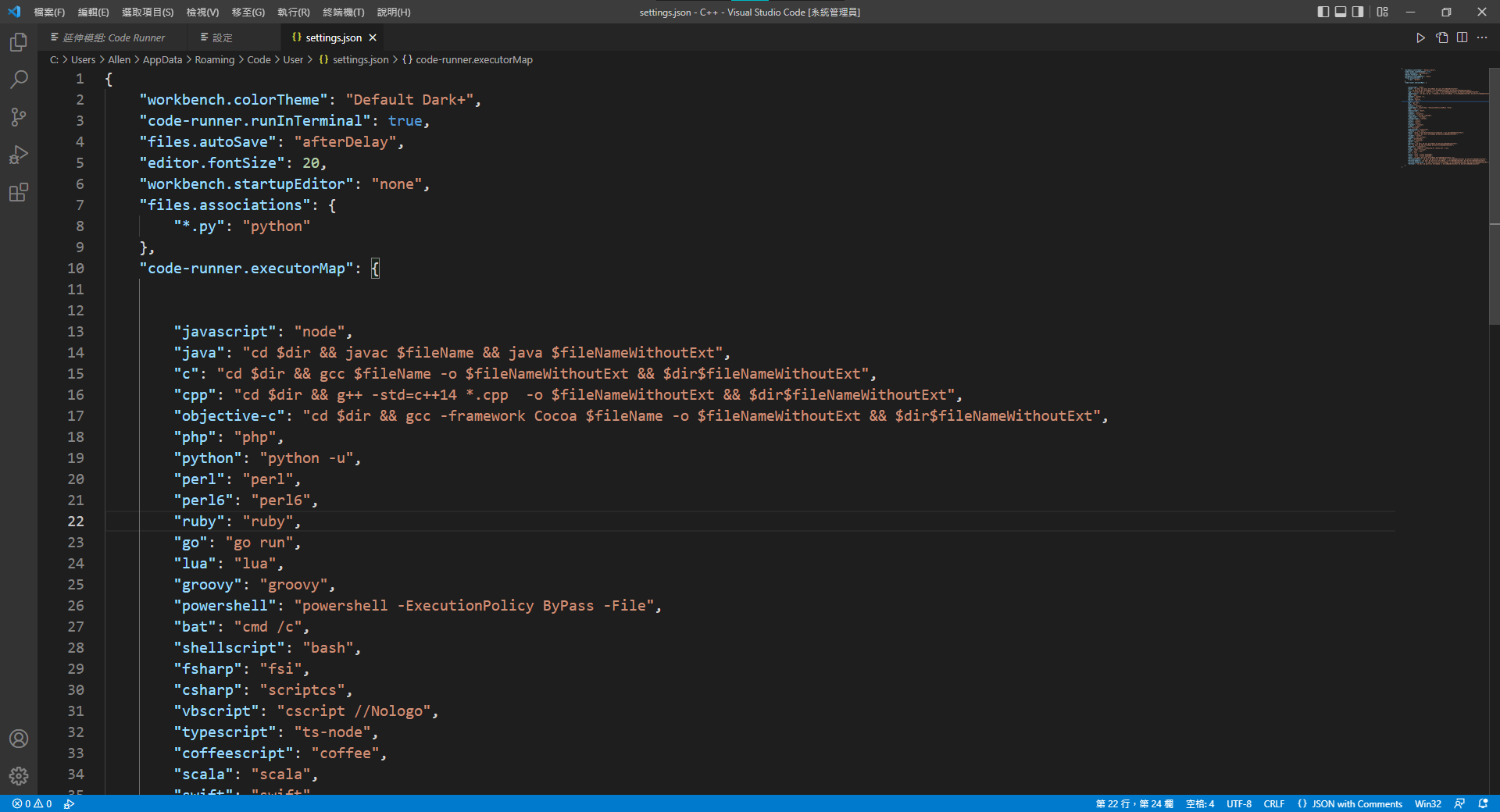Split the editor to the right

coord(1462,37)
